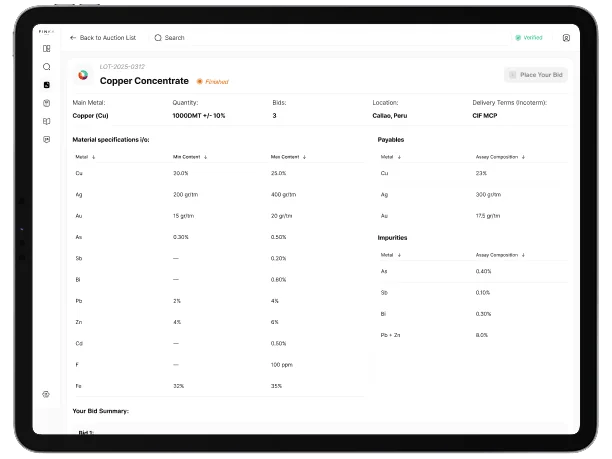This screenshot has width=612, height=459.
Task: Click the location value Callao, Peru
Action: point(390,116)
